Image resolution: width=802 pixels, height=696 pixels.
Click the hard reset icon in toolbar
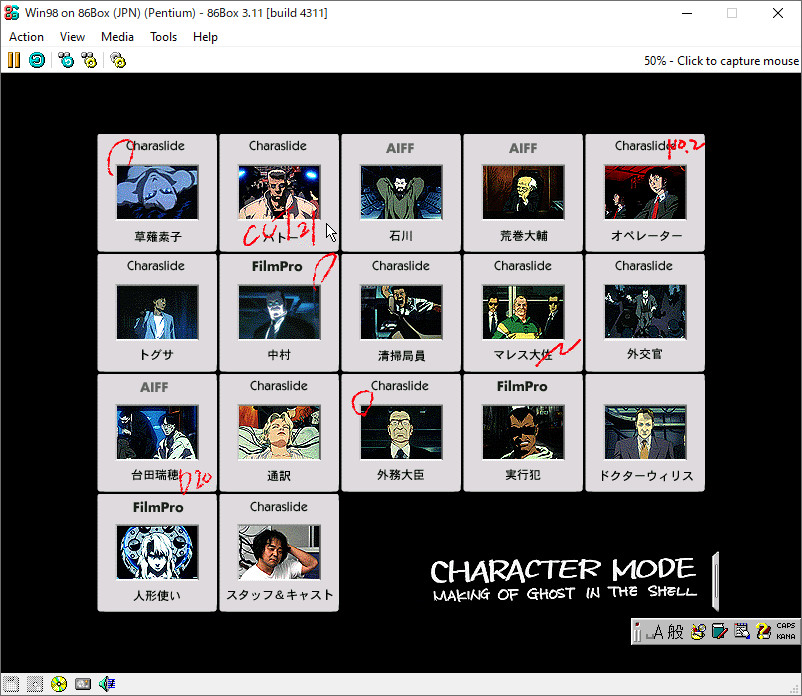tap(37, 60)
